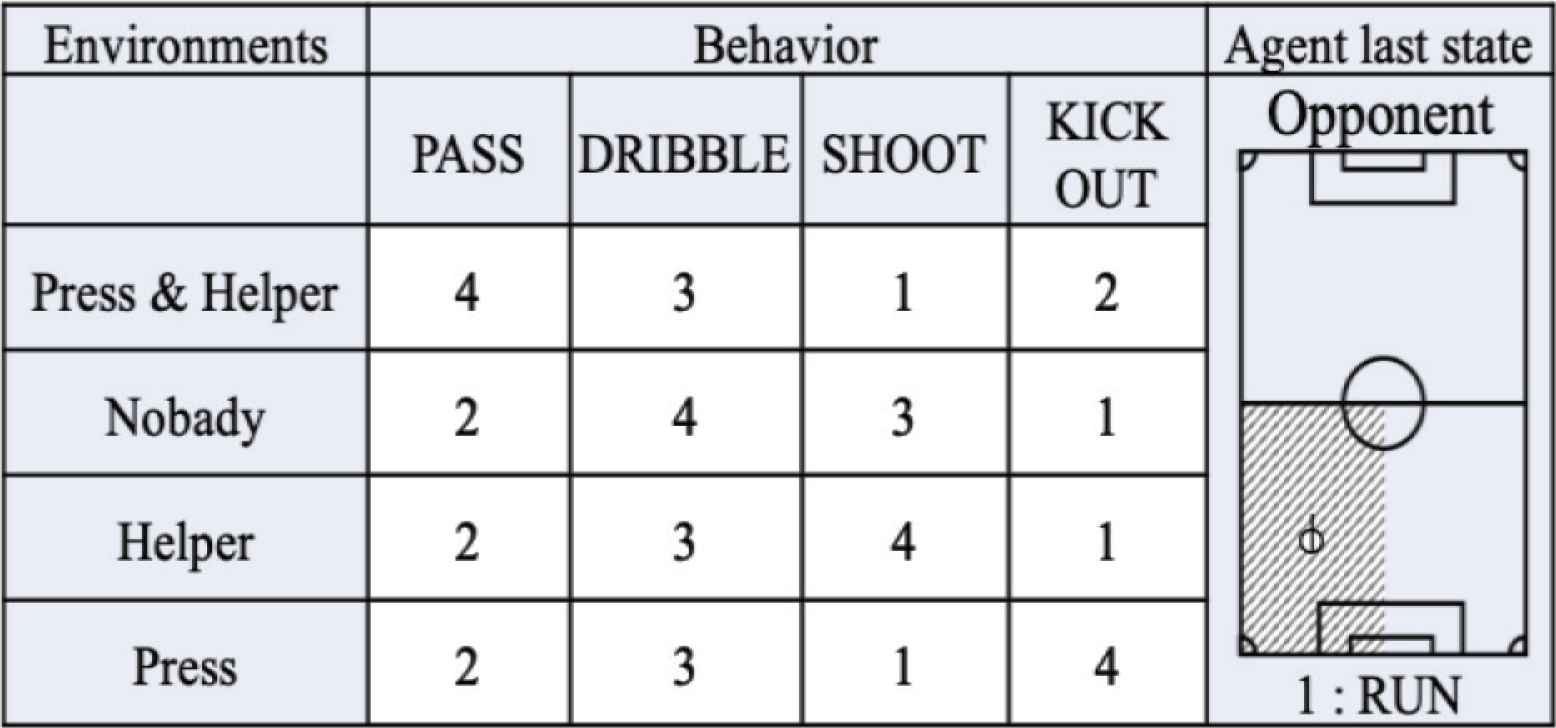Click the opponent goal box at top
The height and width of the screenshot is (728, 1556).
(x=1383, y=178)
